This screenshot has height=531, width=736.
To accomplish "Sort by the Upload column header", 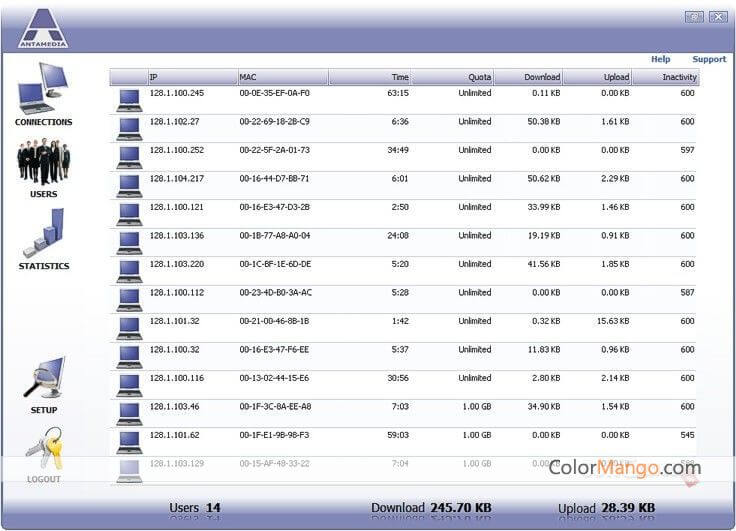I will pyautogui.click(x=598, y=77).
